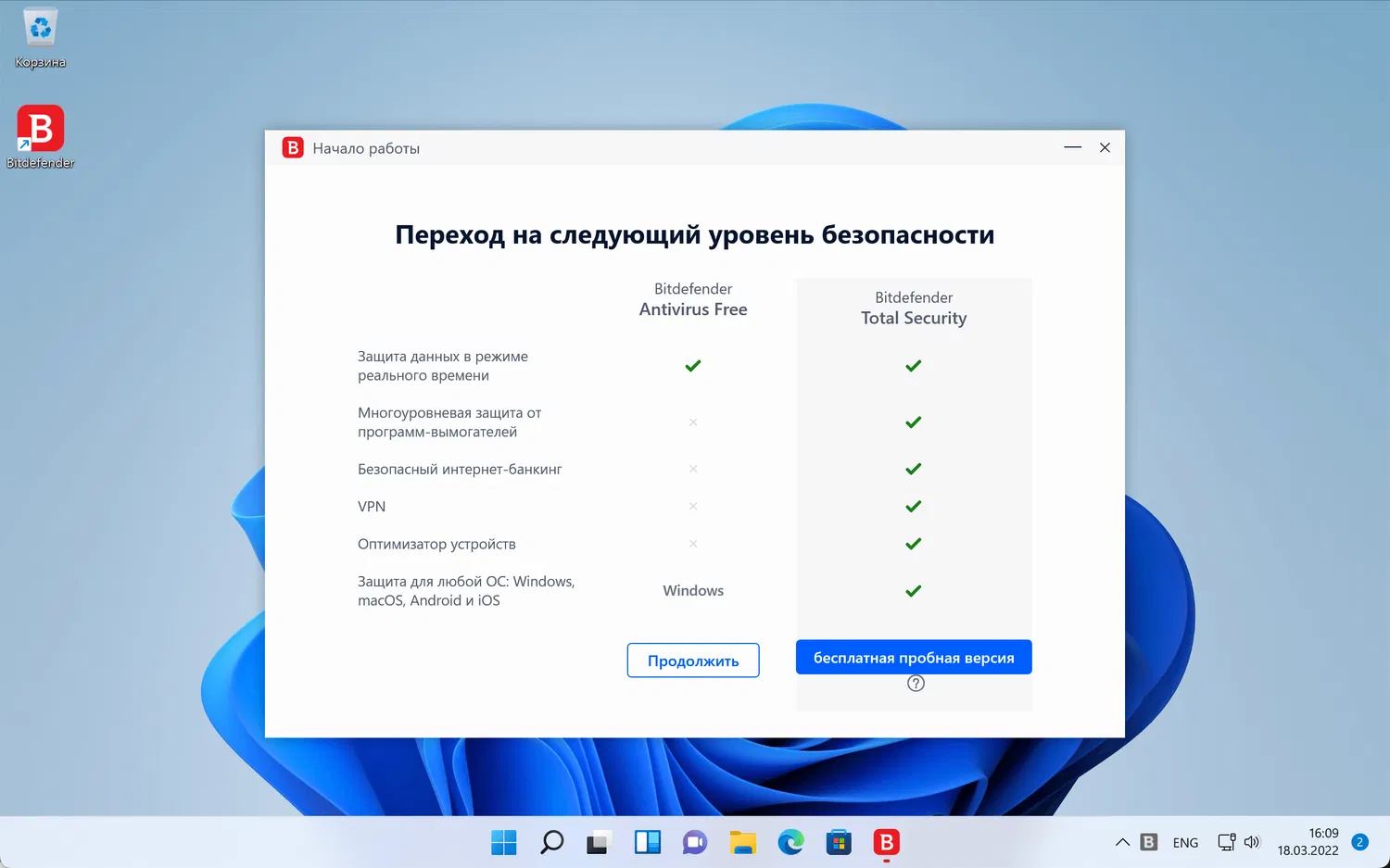Click the Bitdefender taskbar icon

point(887,842)
